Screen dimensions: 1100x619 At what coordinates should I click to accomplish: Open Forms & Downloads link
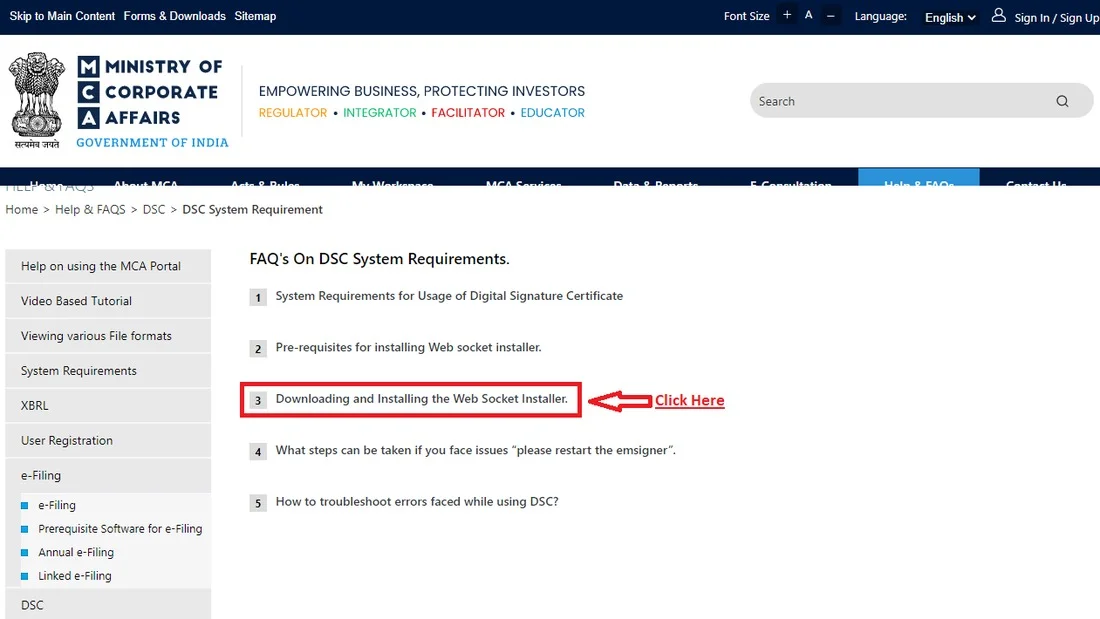175,16
